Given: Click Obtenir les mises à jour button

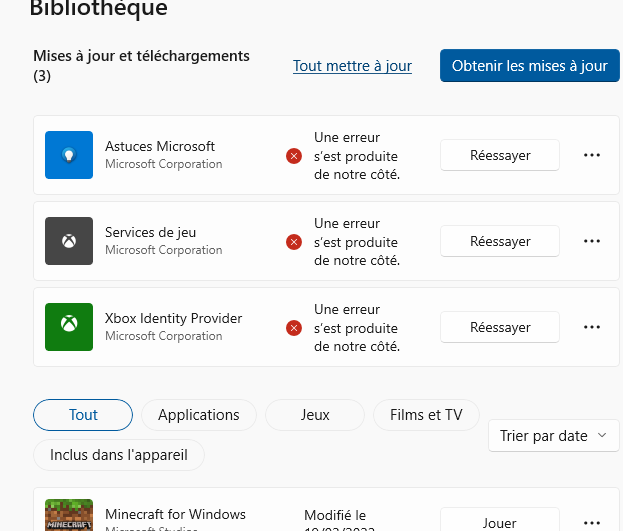Looking at the screenshot, I should click(x=530, y=66).
